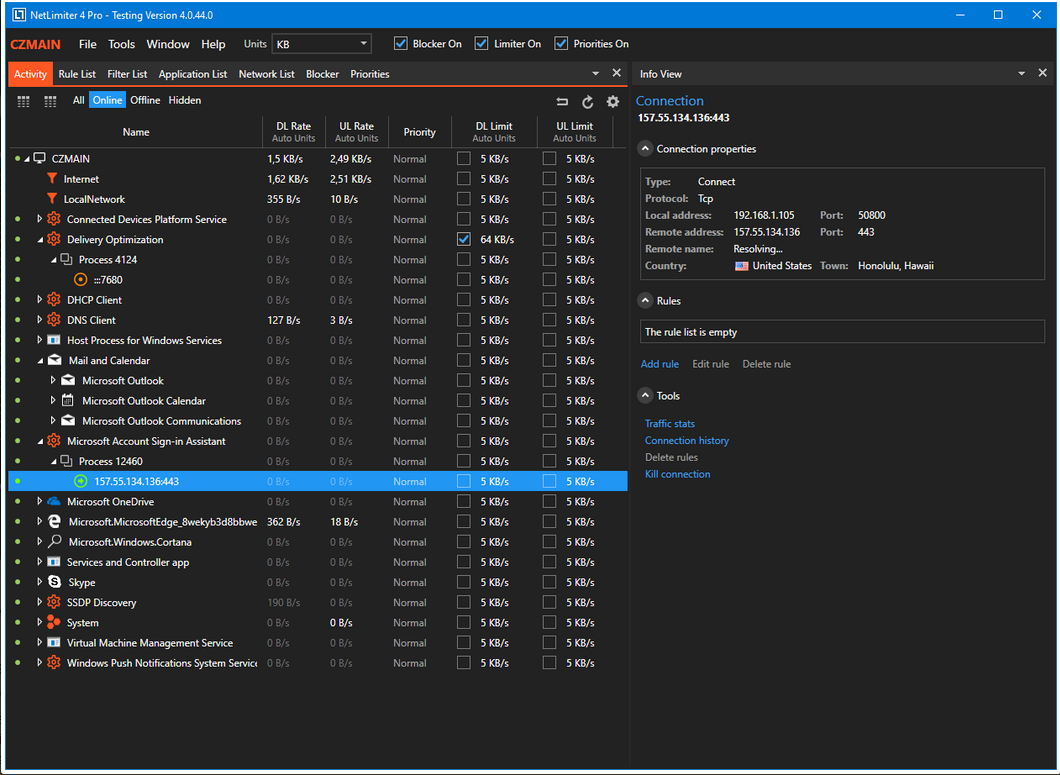Image resolution: width=1060 pixels, height=775 pixels.
Task: Collapse the Rules section in Info View
Action: pos(646,301)
